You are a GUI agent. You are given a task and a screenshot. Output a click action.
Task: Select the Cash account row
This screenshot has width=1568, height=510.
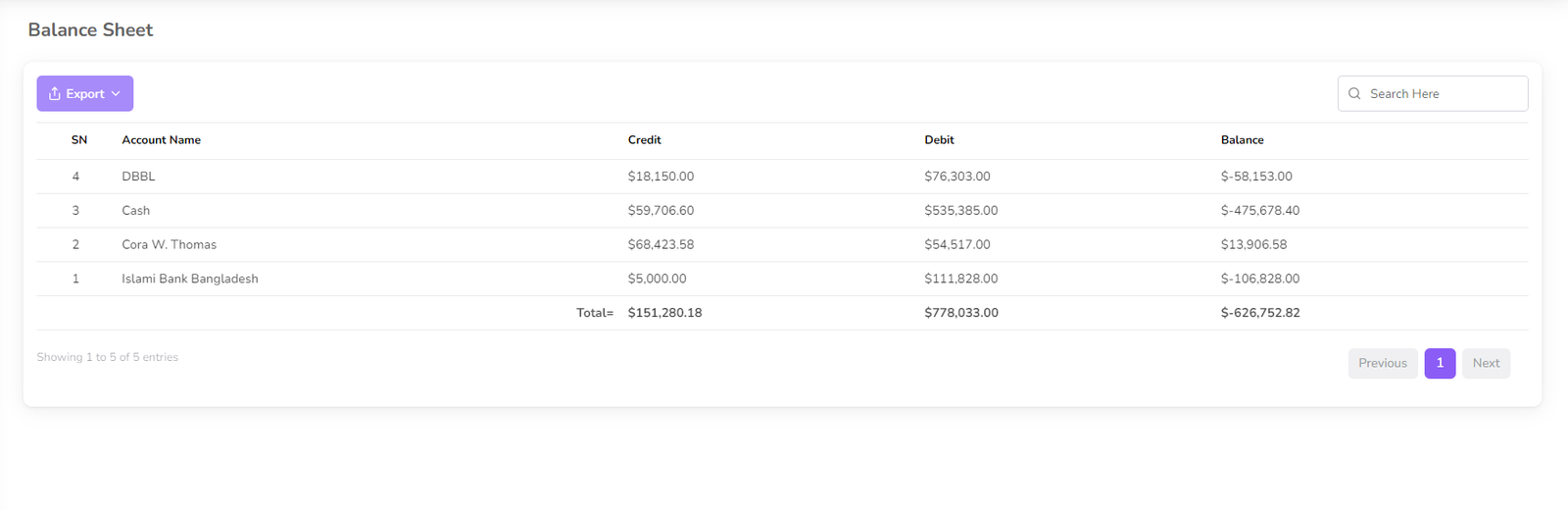point(136,211)
